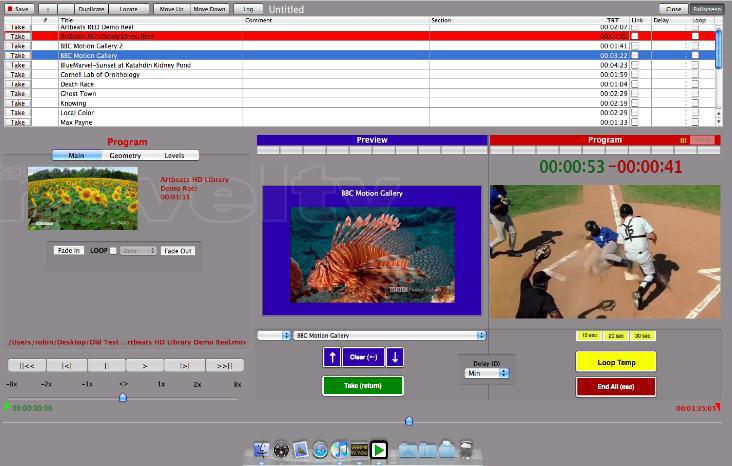Switch to the Geometry tab

[x=125, y=155]
